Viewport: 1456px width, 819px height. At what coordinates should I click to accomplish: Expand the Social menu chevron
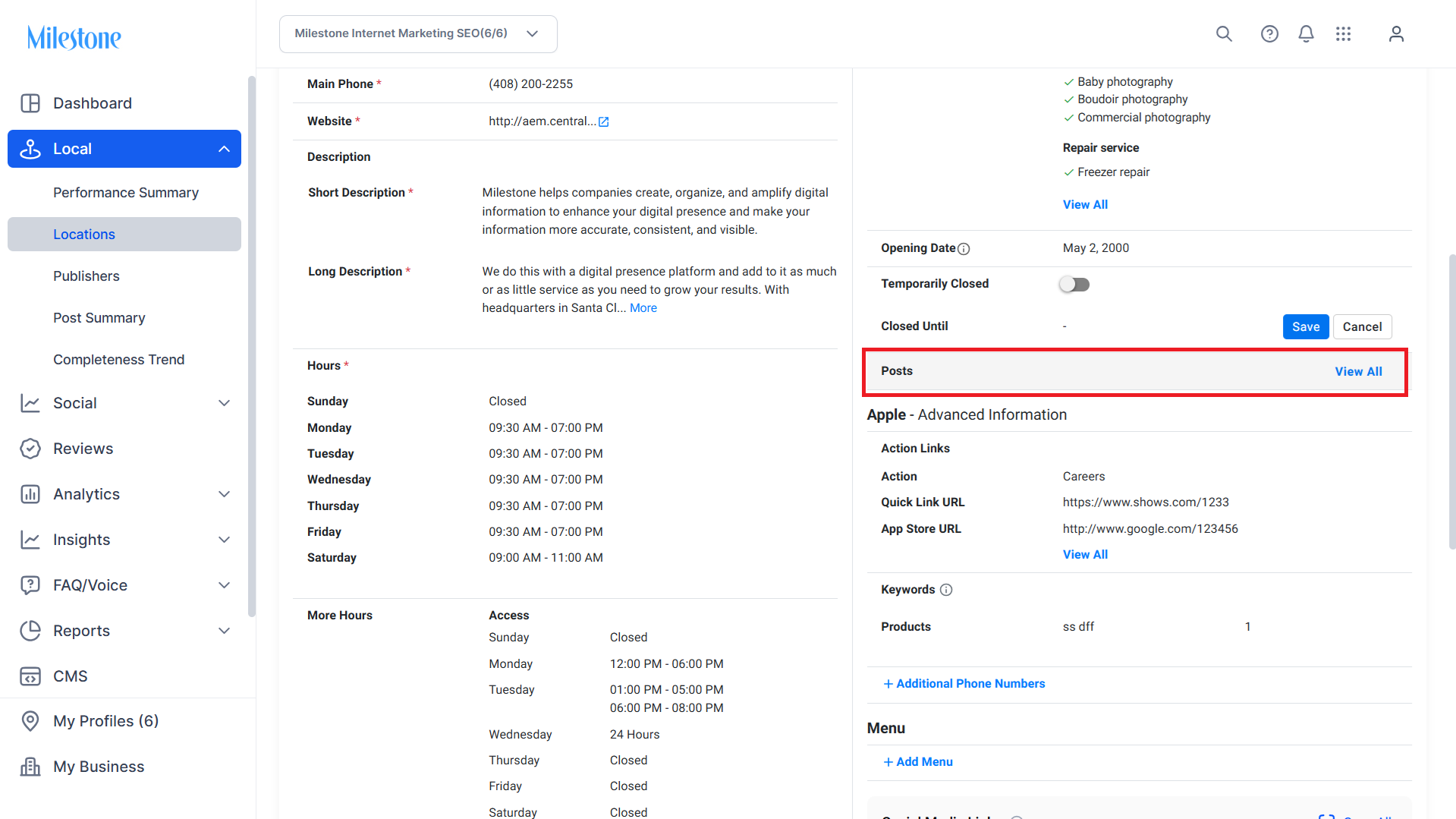point(224,403)
